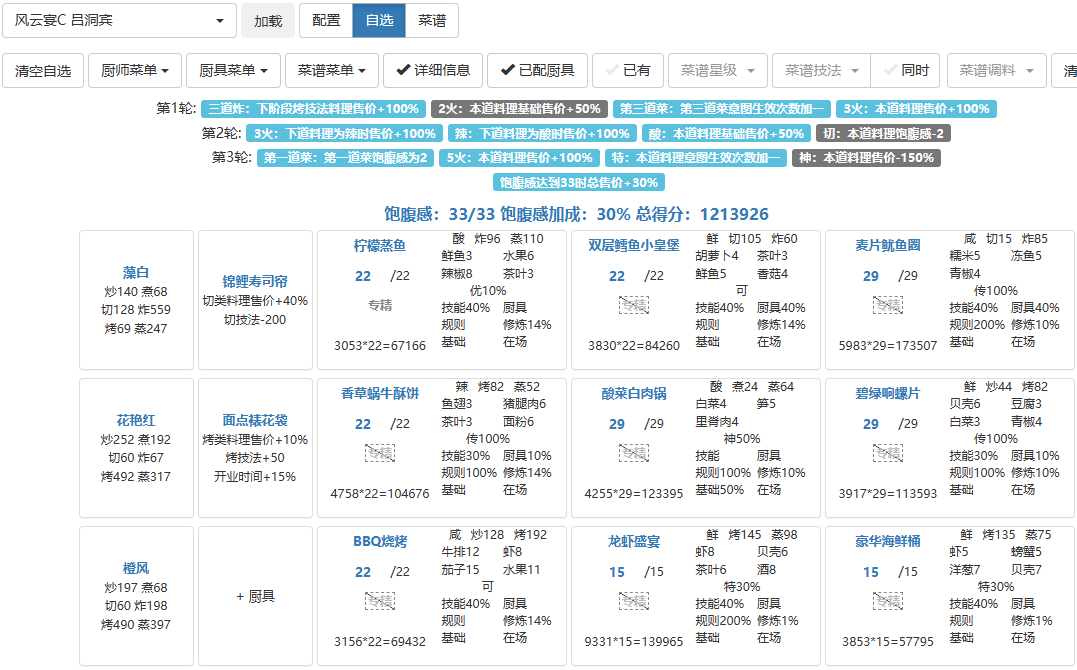Click the 专精 icon under 碧绿响螺片
This screenshot has height=670, width=1077.
point(887,453)
